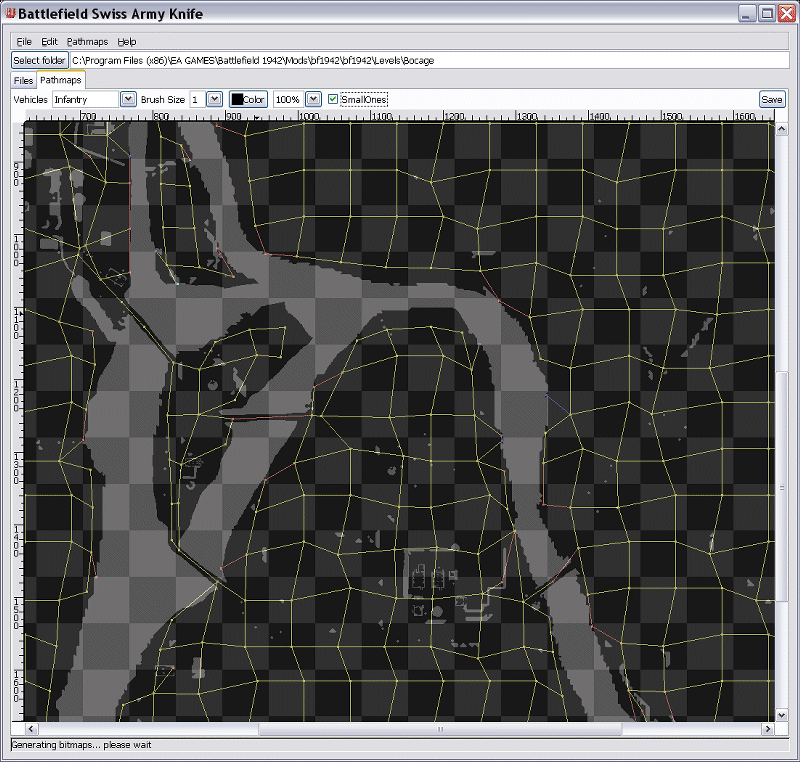Maximize the Battlefield Swiss Army Knife window
800x762 pixels.
(x=767, y=13)
